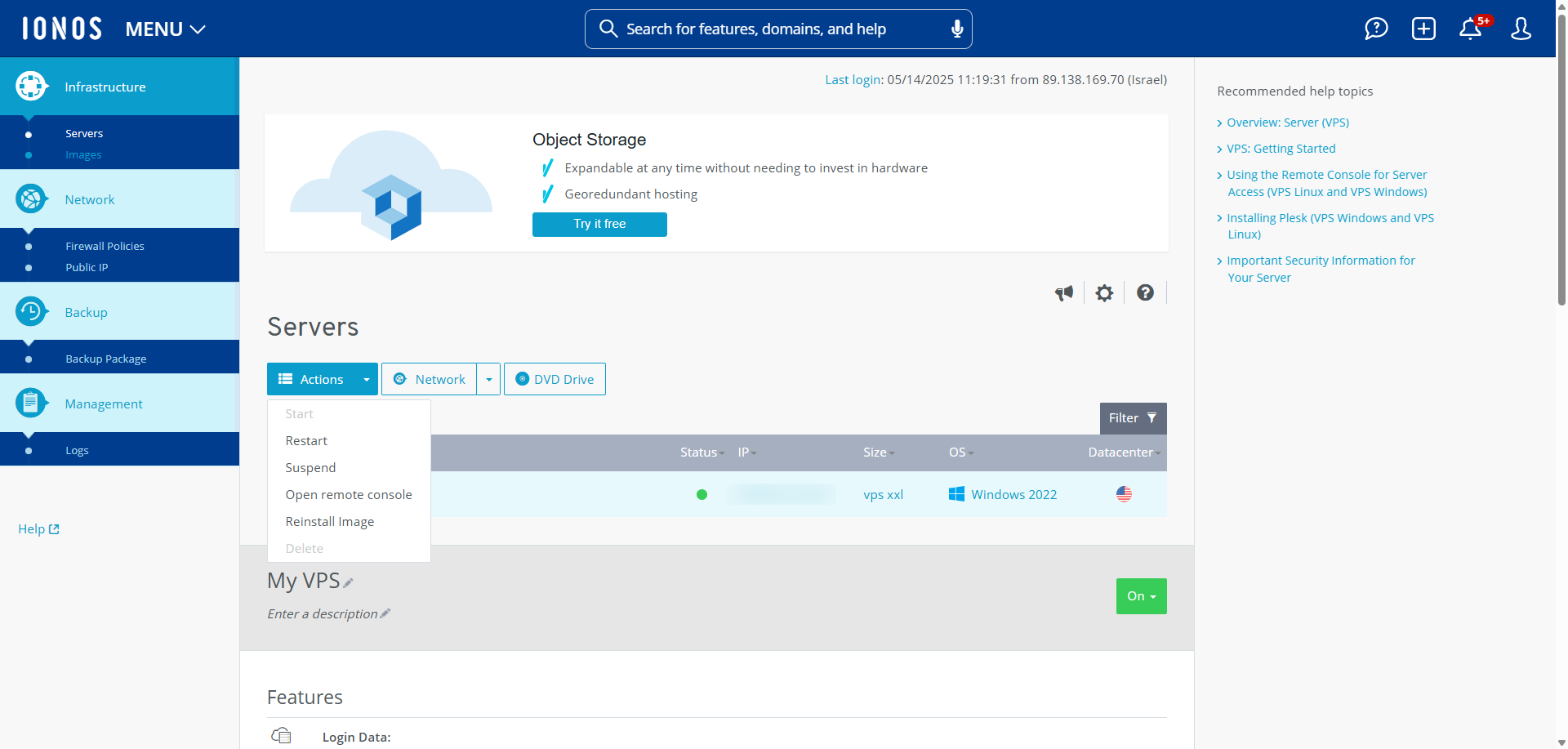
Task: Sort by the Status column header
Action: (x=702, y=452)
